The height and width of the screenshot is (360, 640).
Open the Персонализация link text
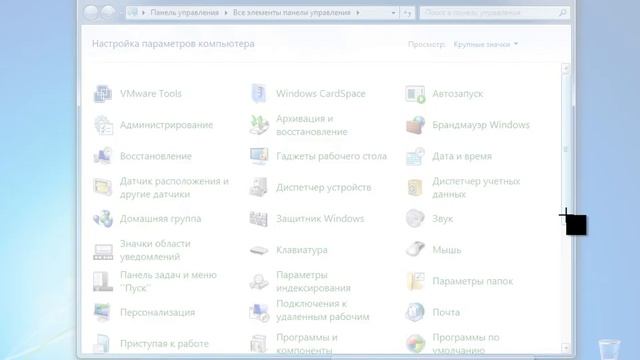coord(157,313)
